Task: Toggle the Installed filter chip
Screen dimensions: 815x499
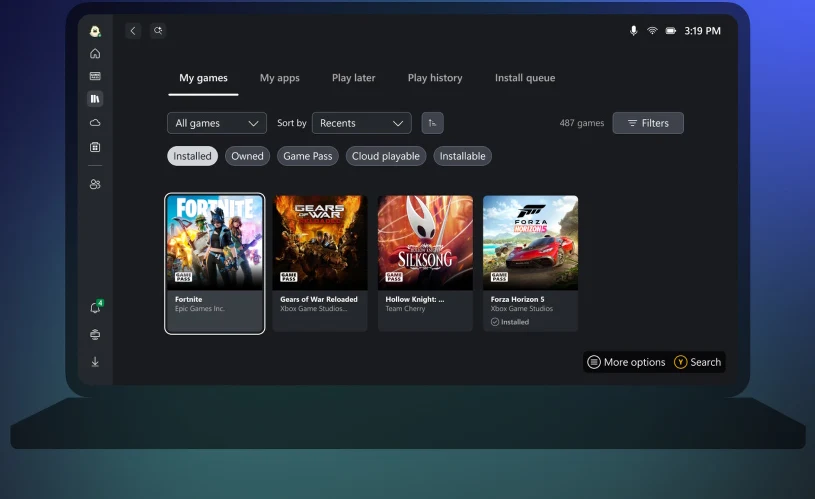Action: [192, 156]
